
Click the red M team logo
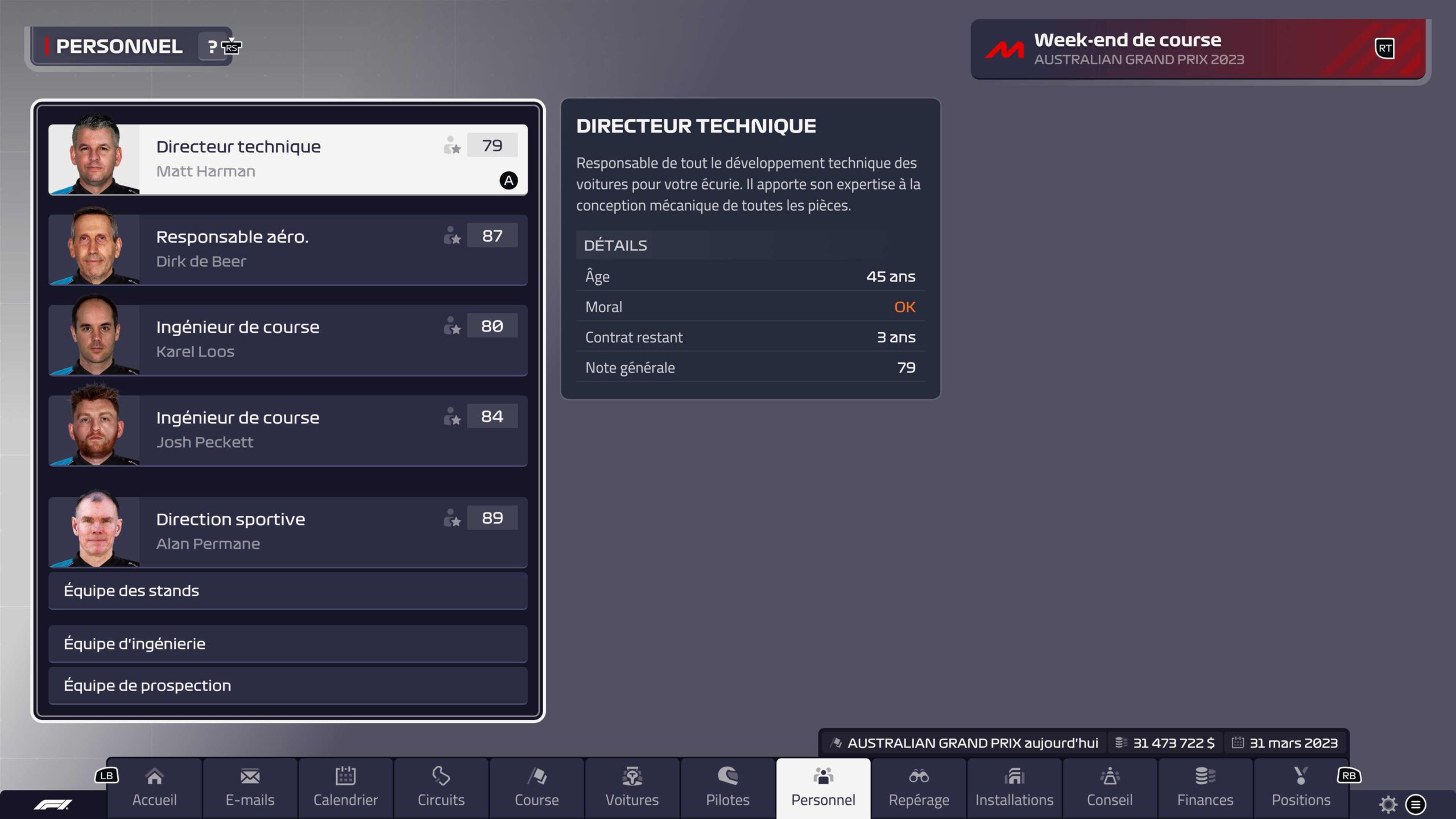click(1004, 50)
